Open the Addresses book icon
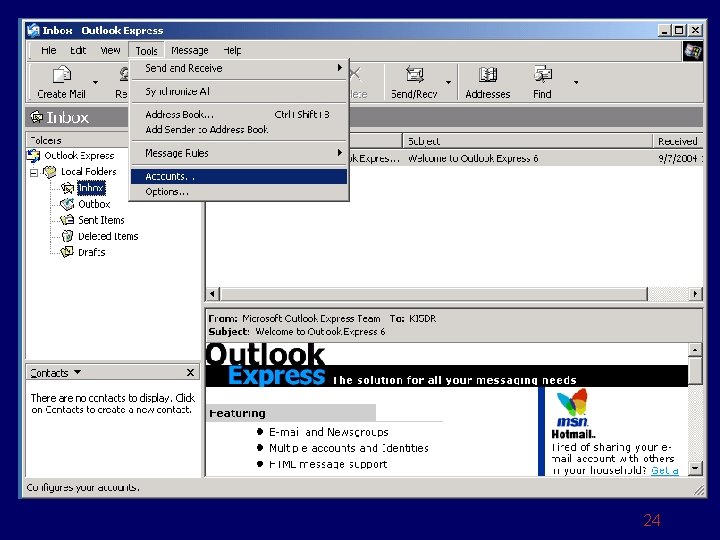Image resolution: width=720 pixels, height=540 pixels. tap(487, 74)
